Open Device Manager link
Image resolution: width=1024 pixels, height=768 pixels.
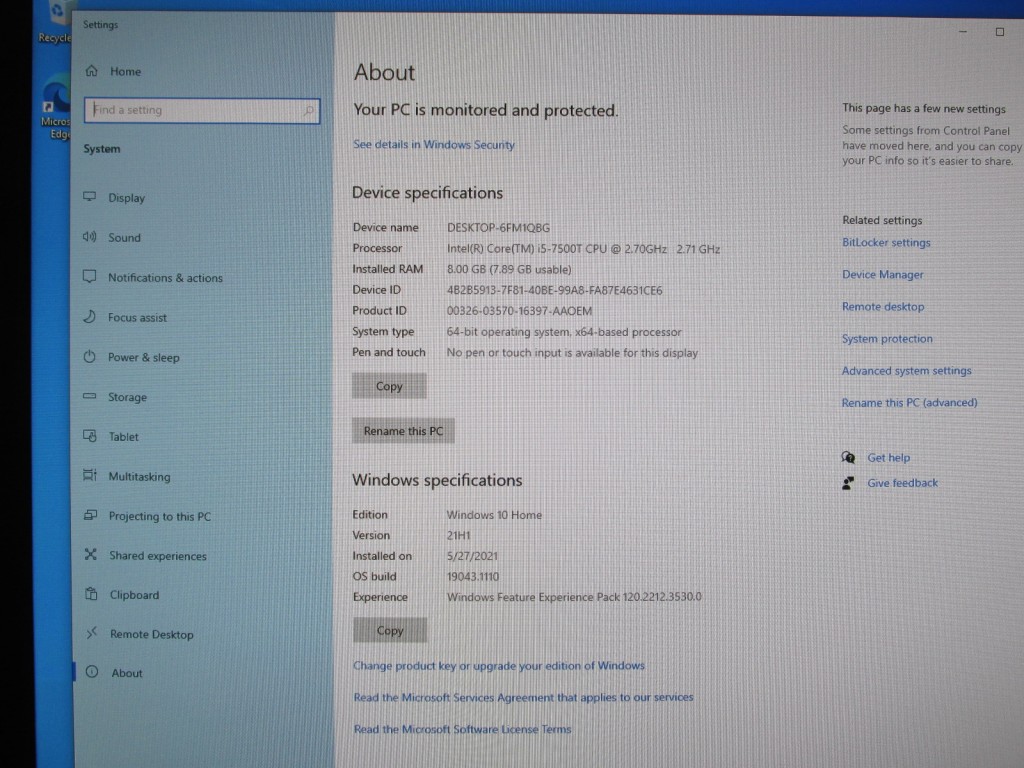tap(882, 274)
